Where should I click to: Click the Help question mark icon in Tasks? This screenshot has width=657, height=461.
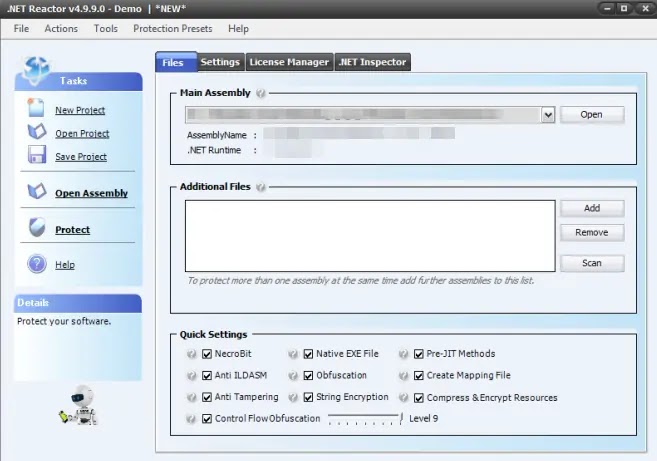37,264
